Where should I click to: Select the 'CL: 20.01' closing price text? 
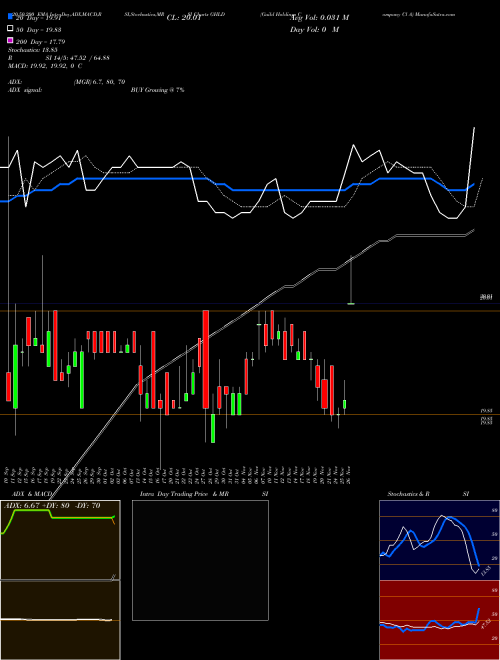click(x=184, y=18)
